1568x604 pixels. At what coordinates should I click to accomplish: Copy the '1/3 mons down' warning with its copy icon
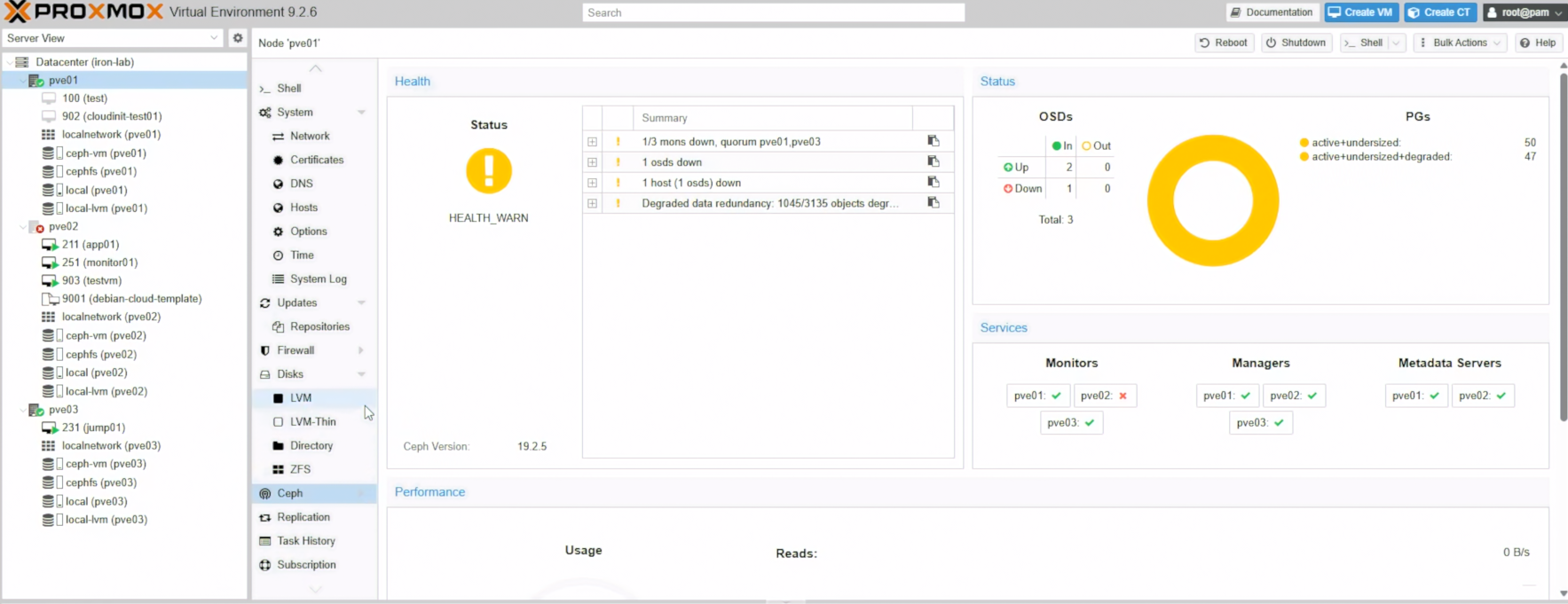[x=933, y=141]
